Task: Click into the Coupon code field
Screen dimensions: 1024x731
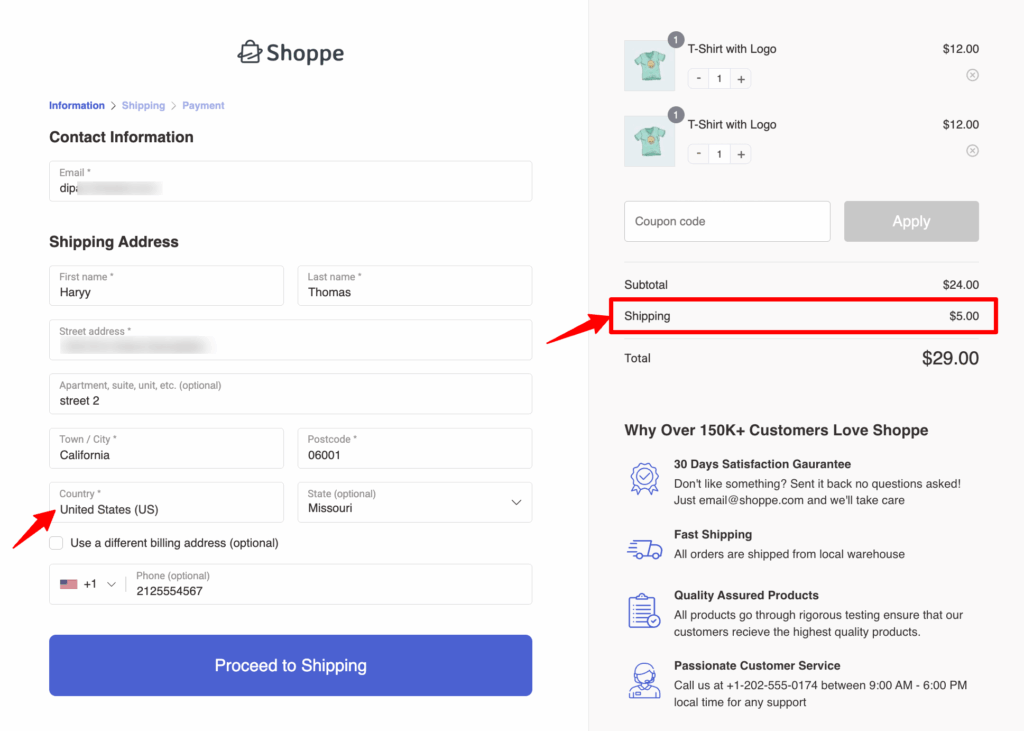Action: coord(726,221)
